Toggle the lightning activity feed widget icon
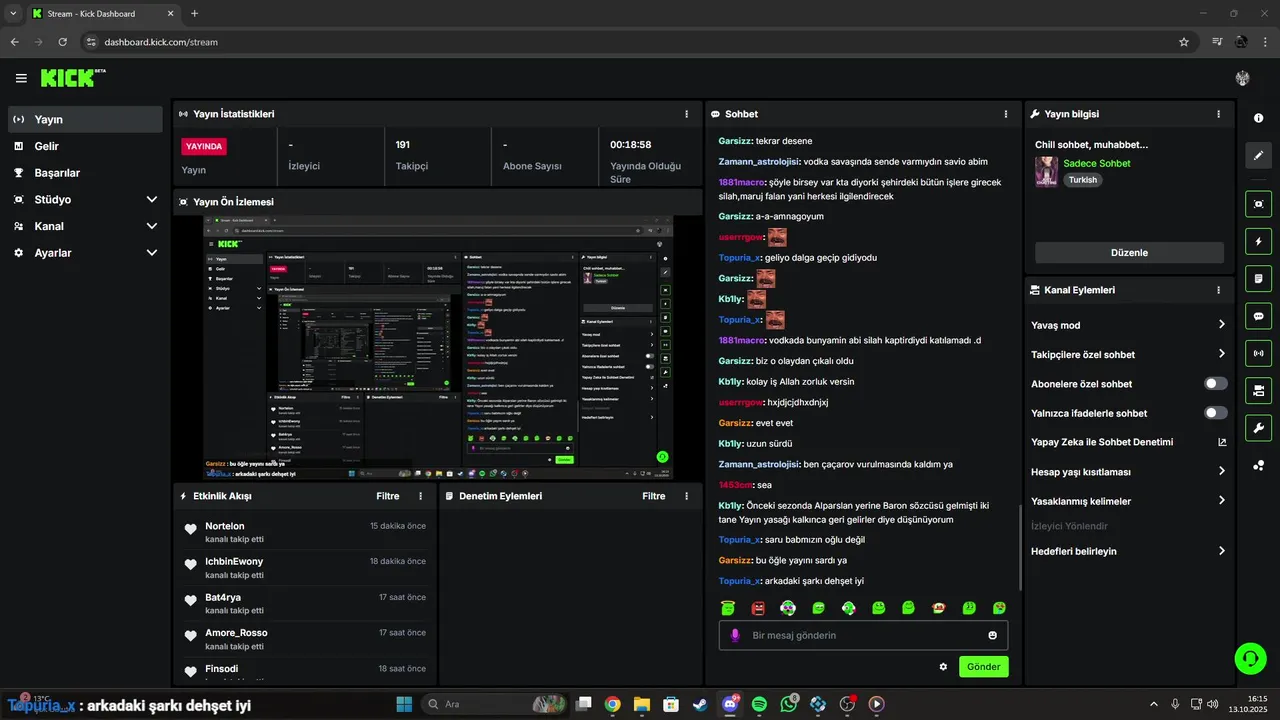This screenshot has height=720, width=1280. (1258, 241)
